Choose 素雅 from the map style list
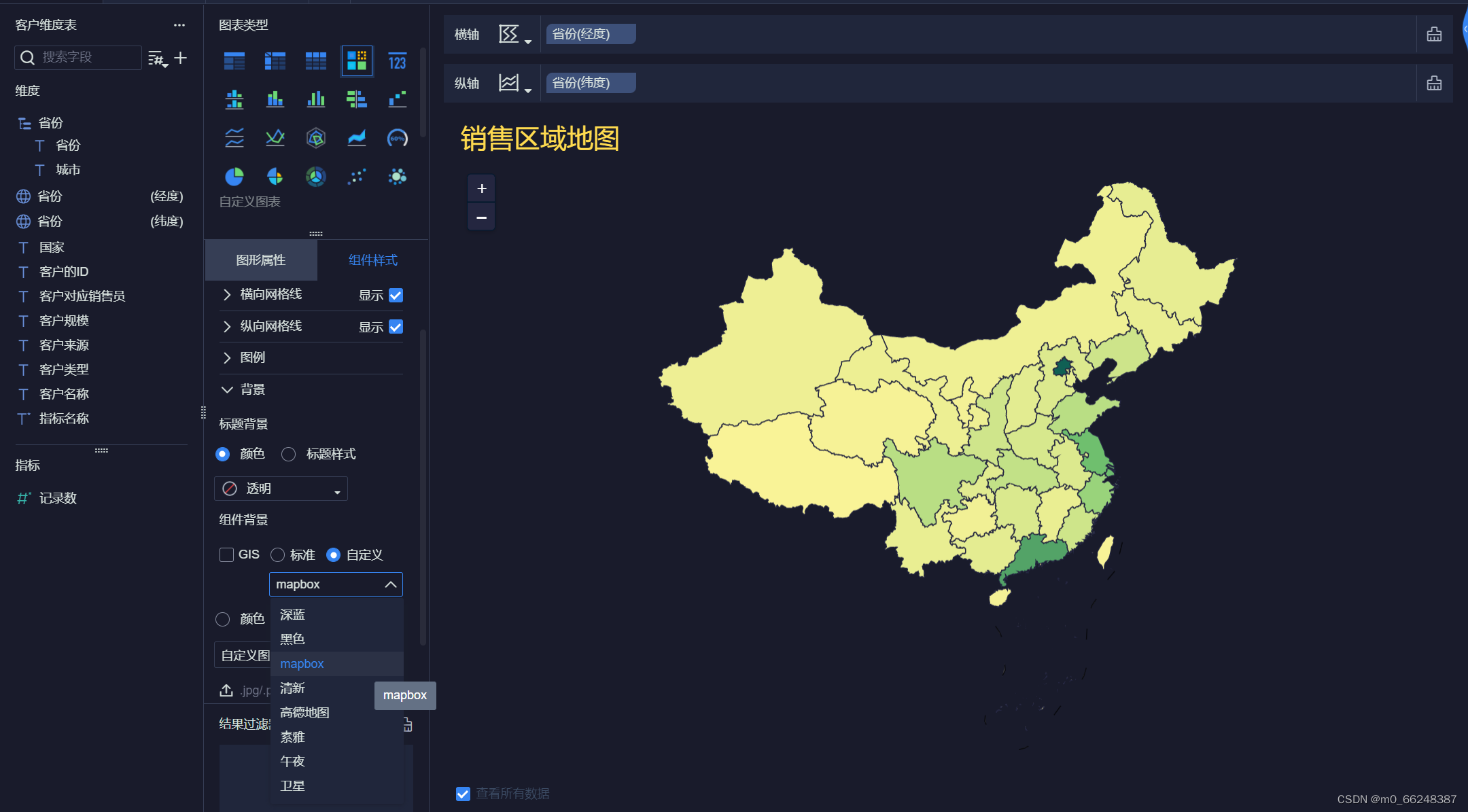Viewport: 1468px width, 812px height. [337, 737]
